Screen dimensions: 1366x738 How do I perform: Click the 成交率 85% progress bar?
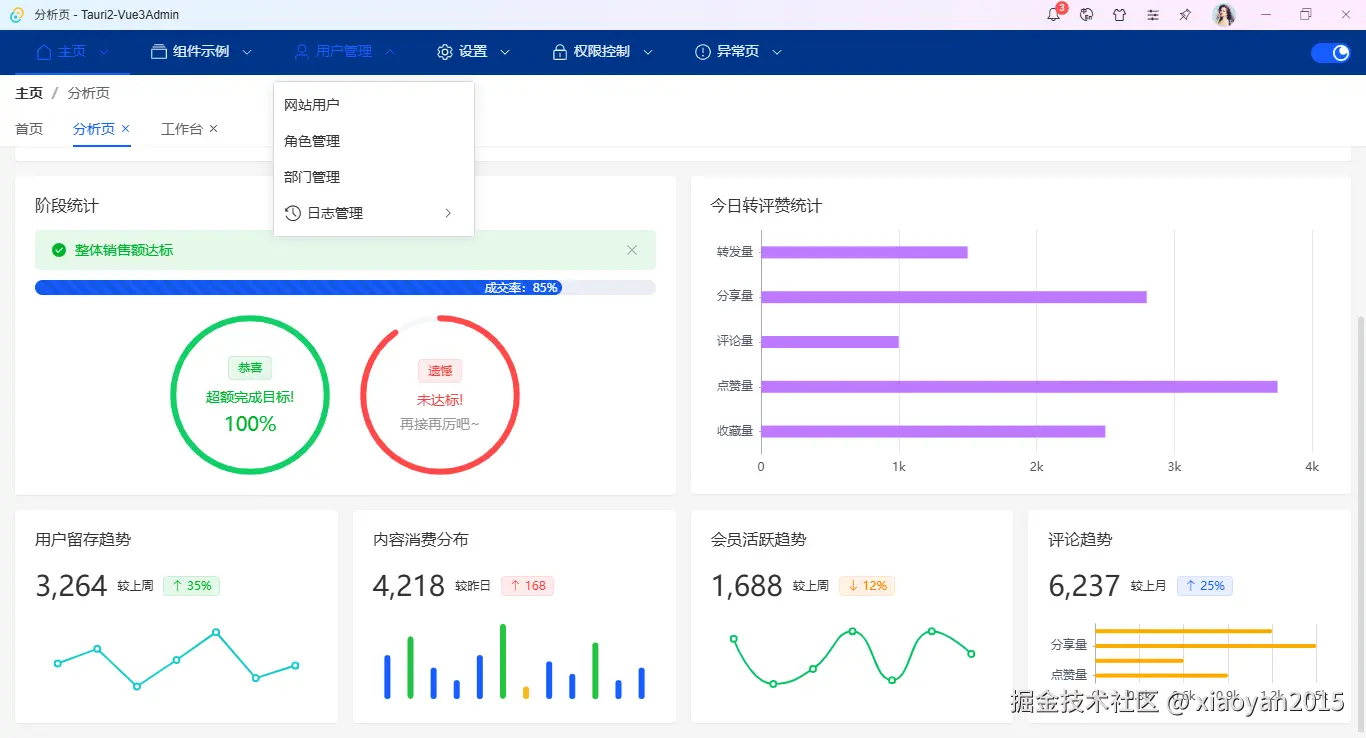pyautogui.click(x=345, y=288)
